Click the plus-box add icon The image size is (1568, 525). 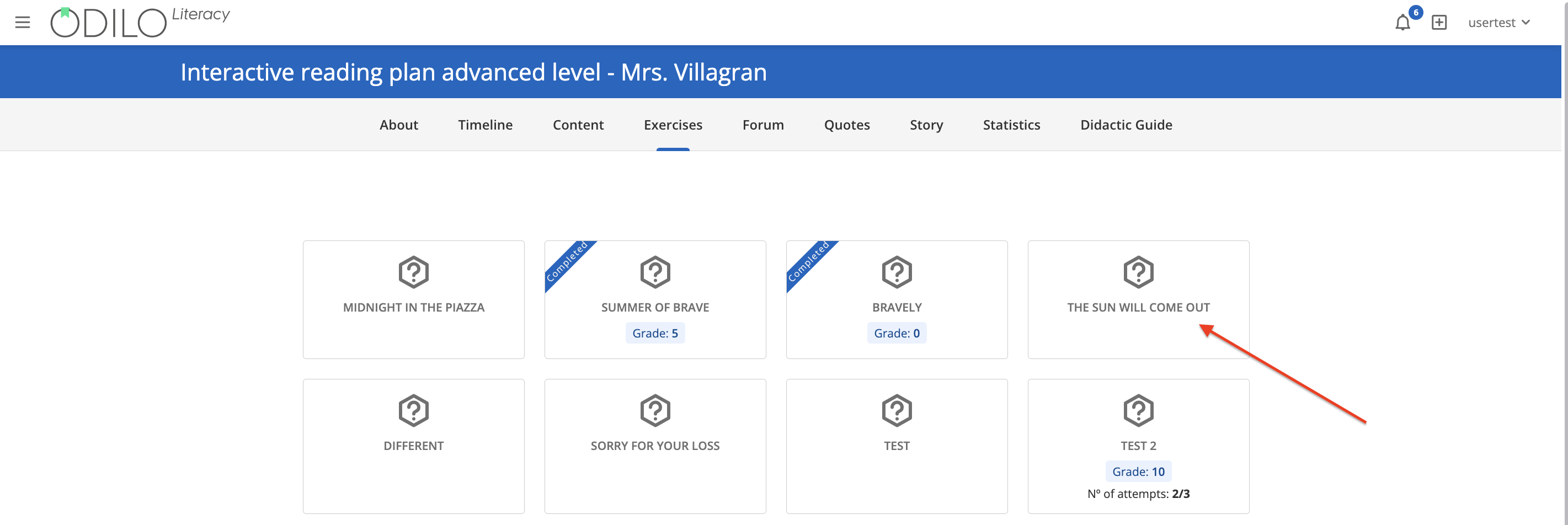(x=1439, y=23)
